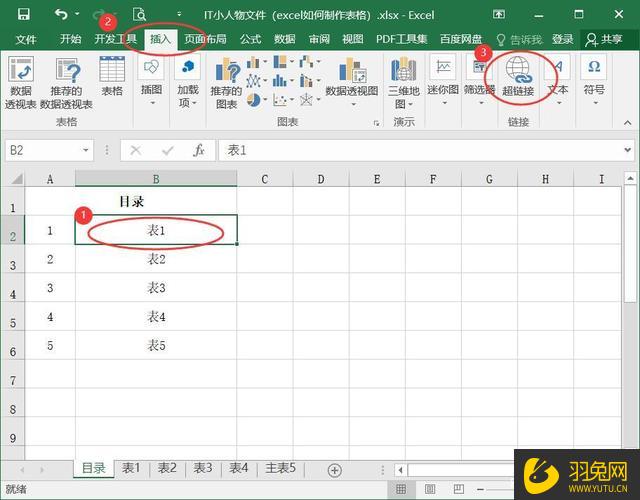Open the PDF工具集 tab

pyautogui.click(x=402, y=39)
